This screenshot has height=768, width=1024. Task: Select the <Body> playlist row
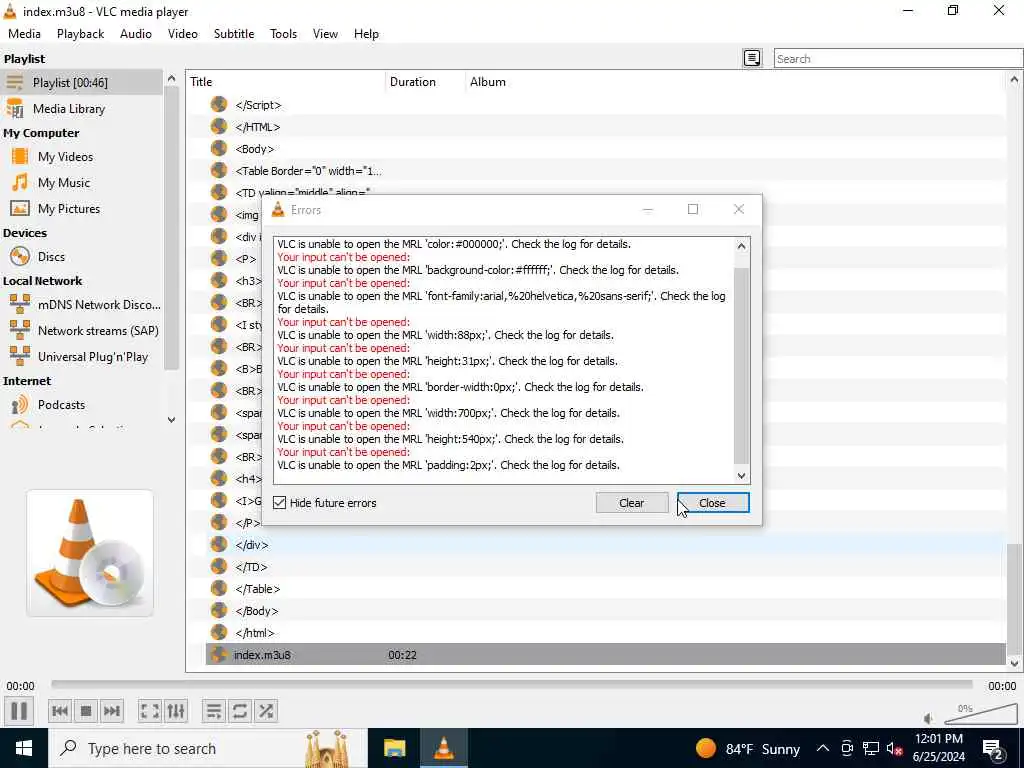coord(605,149)
